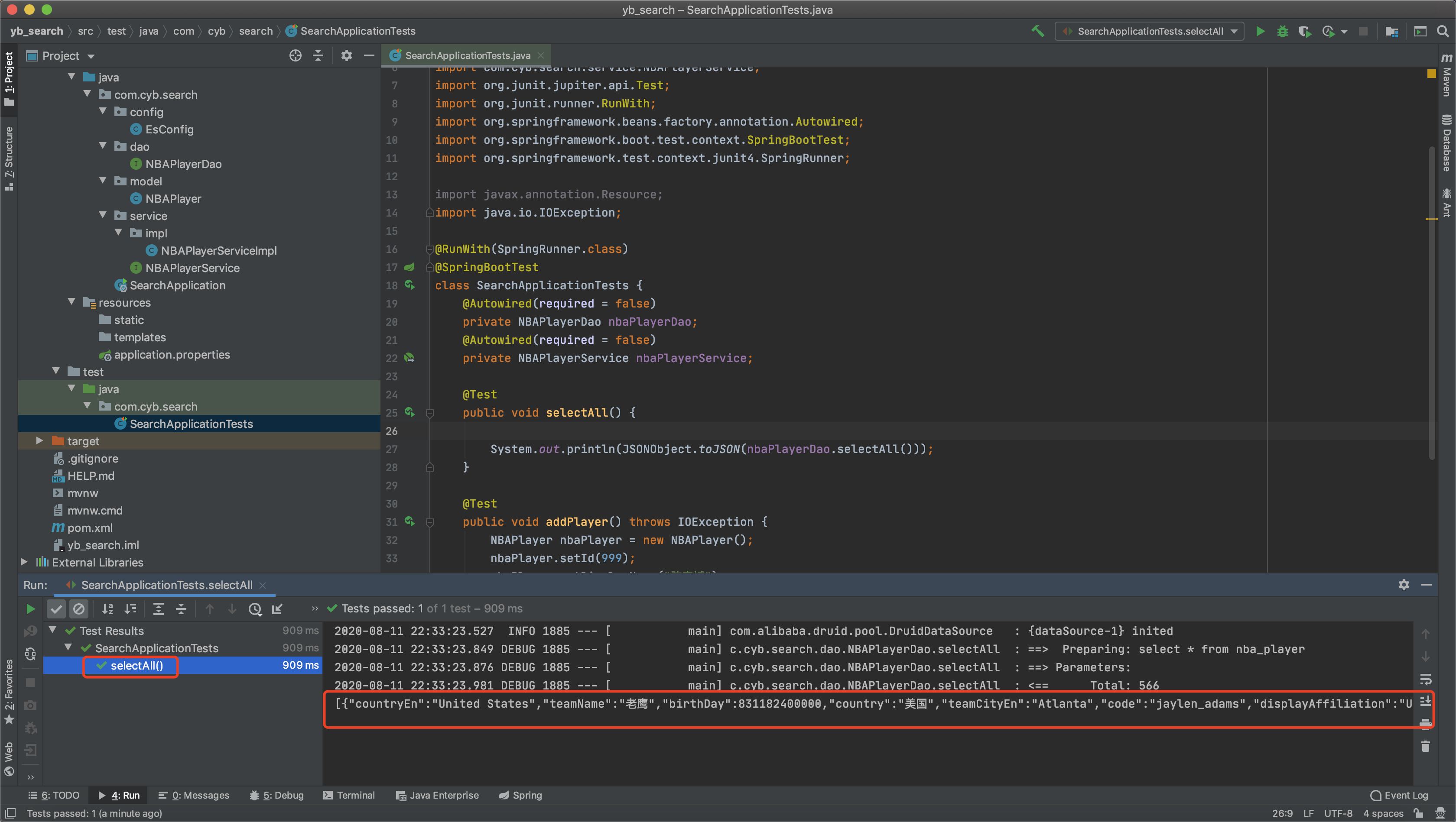Open test history clock icon

click(x=255, y=608)
